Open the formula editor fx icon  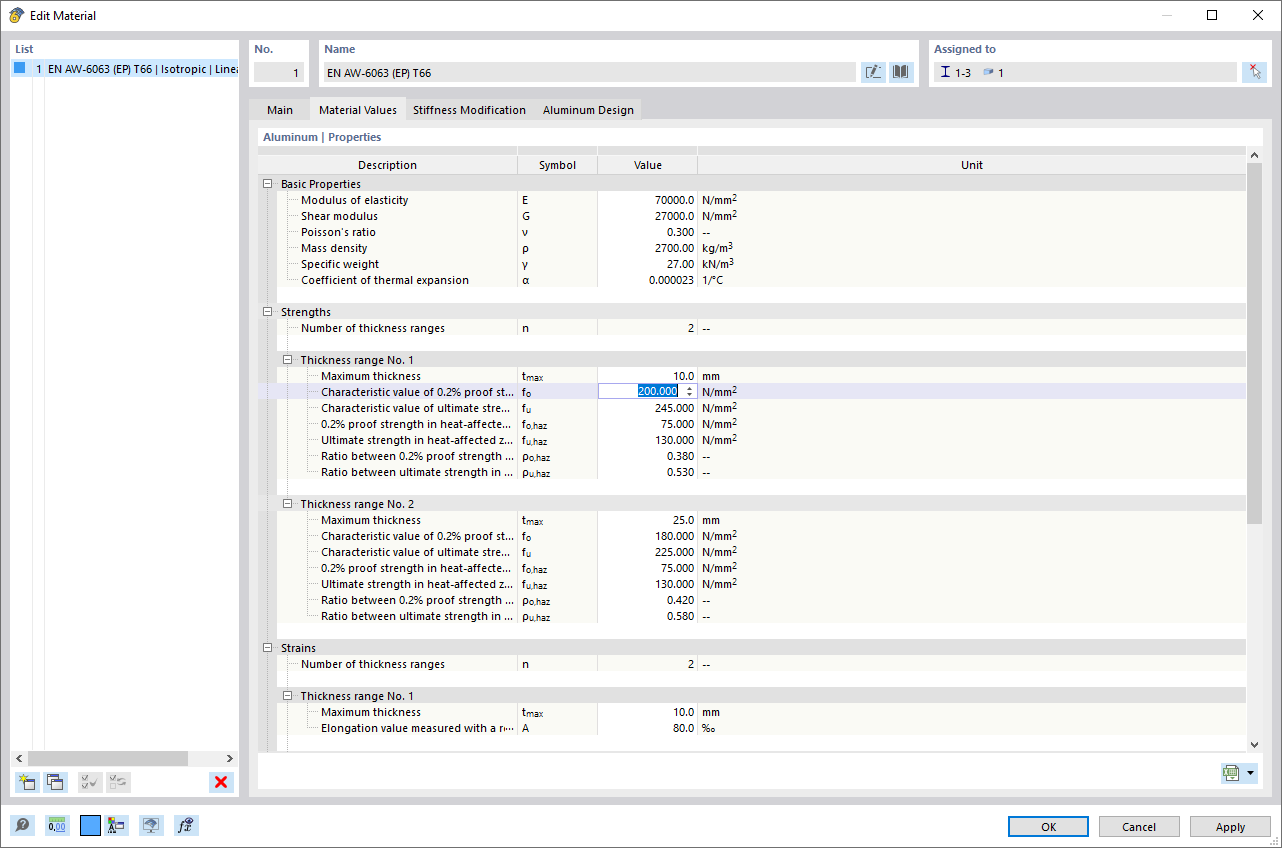click(185, 825)
